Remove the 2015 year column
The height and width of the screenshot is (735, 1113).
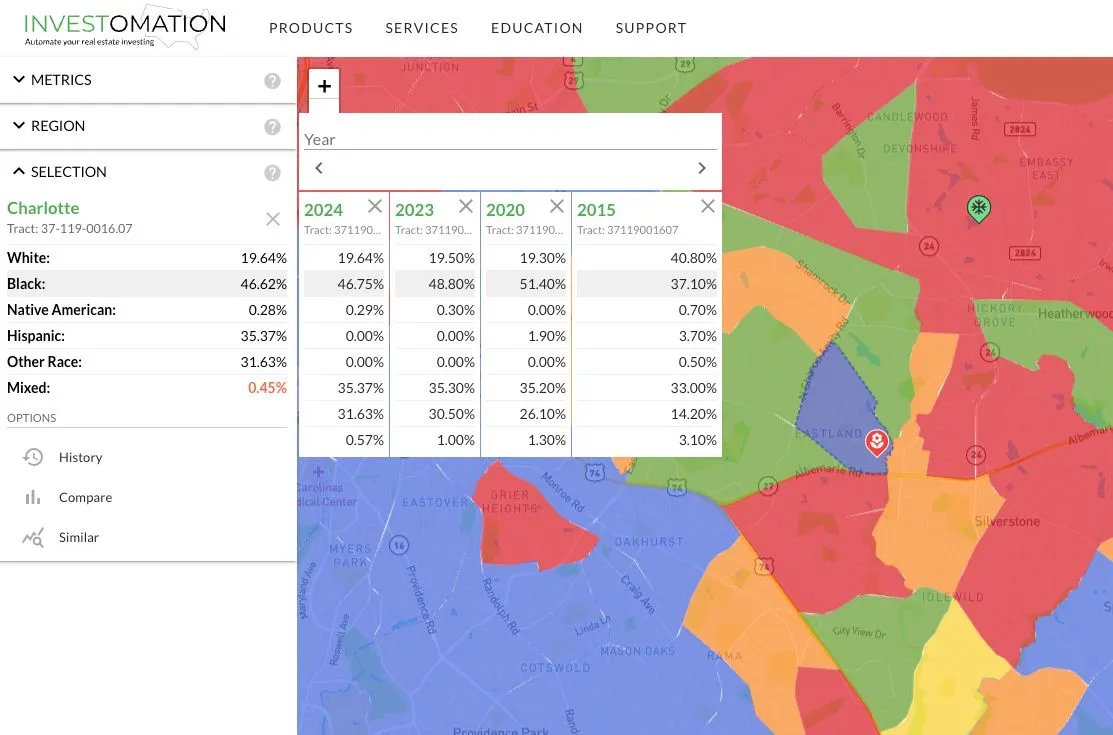coord(708,206)
